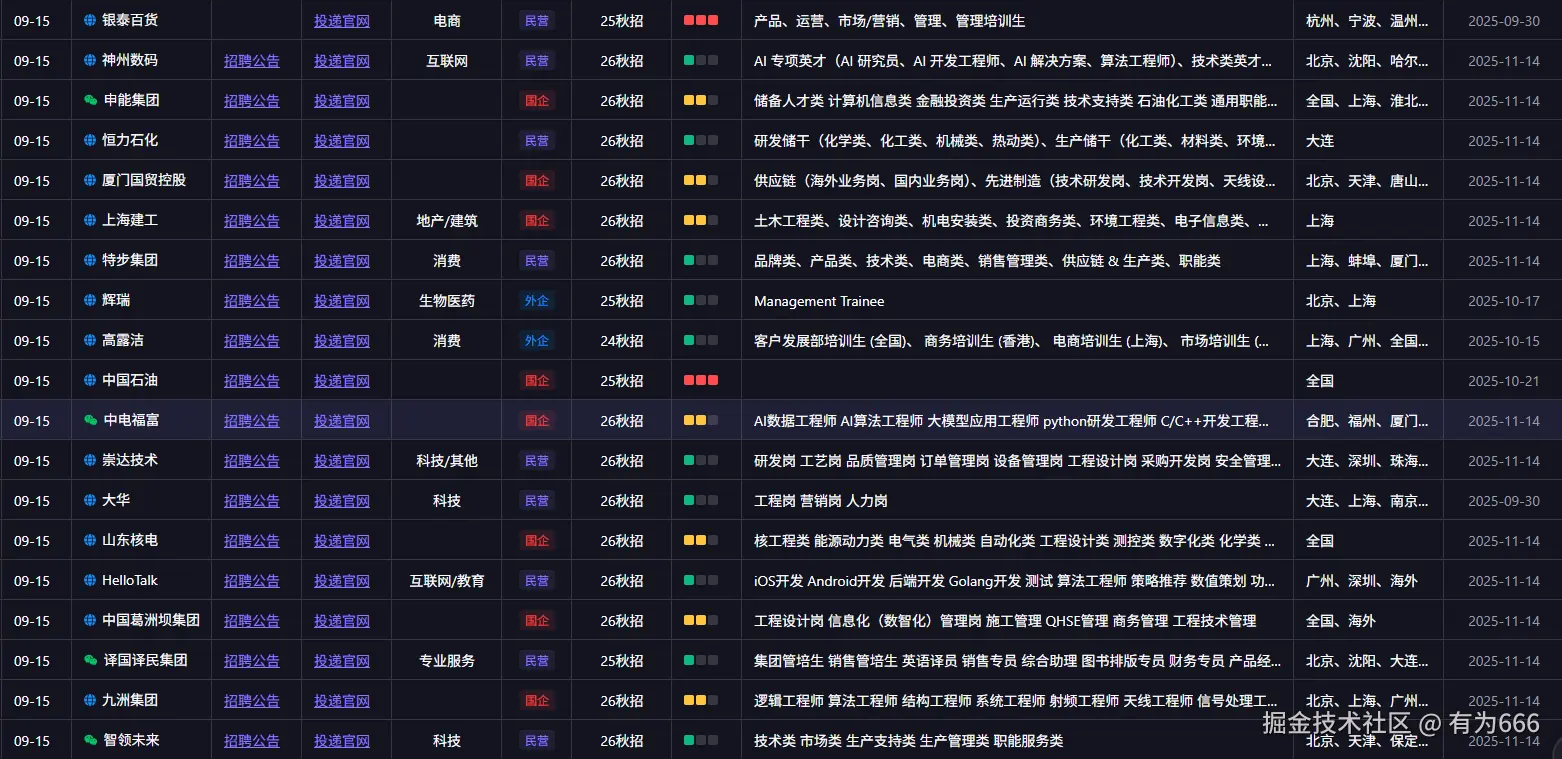Open 投递官网 link for HelloTalk
The width and height of the screenshot is (1562, 759).
click(x=342, y=581)
